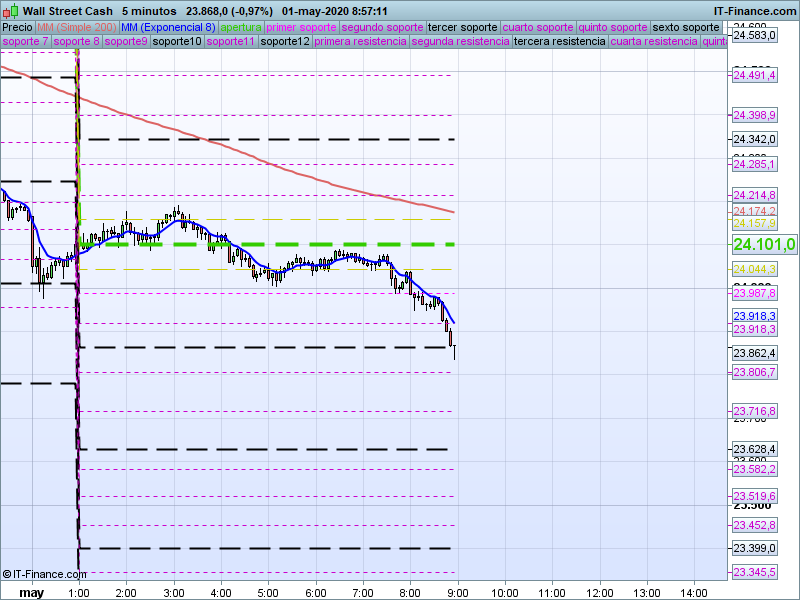Select the soporte10 indicator label
The height and width of the screenshot is (600, 800).
click(x=179, y=42)
